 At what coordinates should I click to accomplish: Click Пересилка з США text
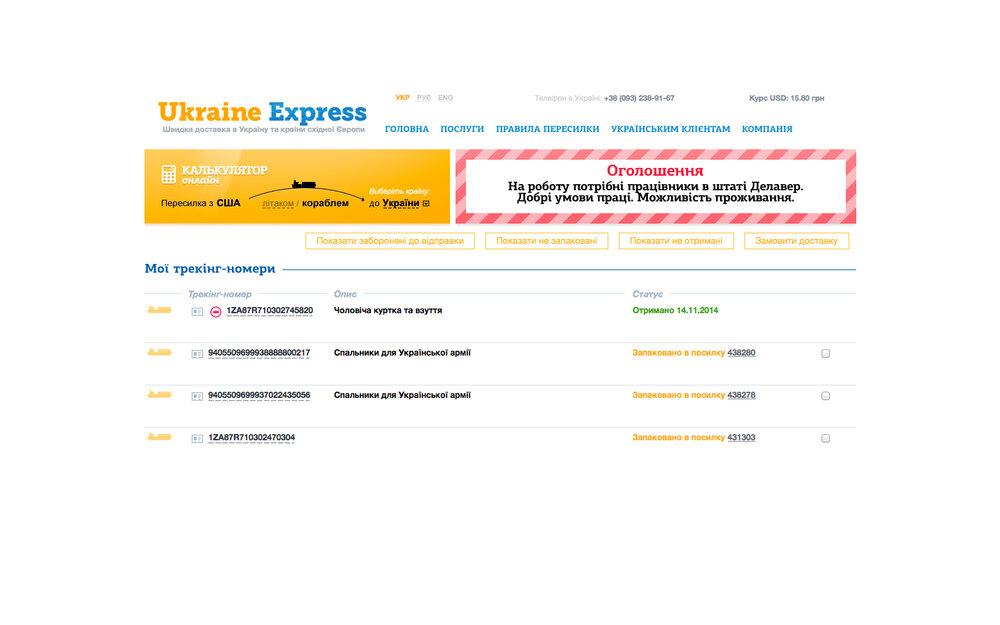click(x=200, y=203)
